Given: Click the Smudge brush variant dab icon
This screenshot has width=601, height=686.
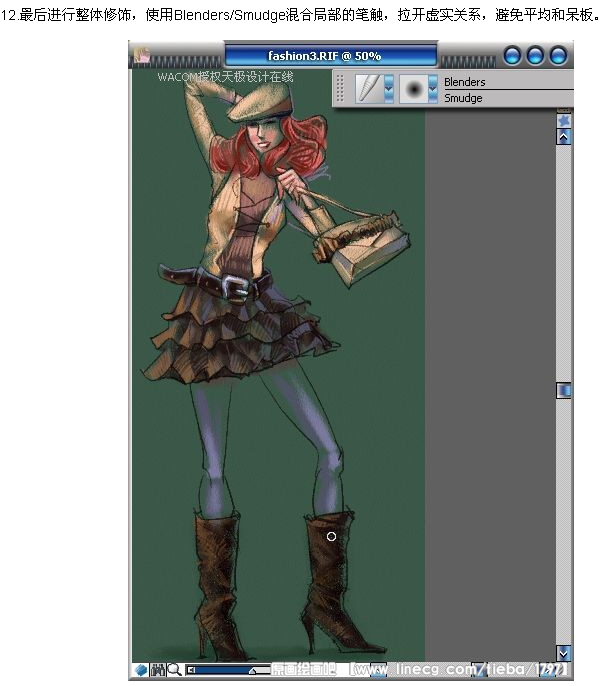Looking at the screenshot, I should click(413, 89).
